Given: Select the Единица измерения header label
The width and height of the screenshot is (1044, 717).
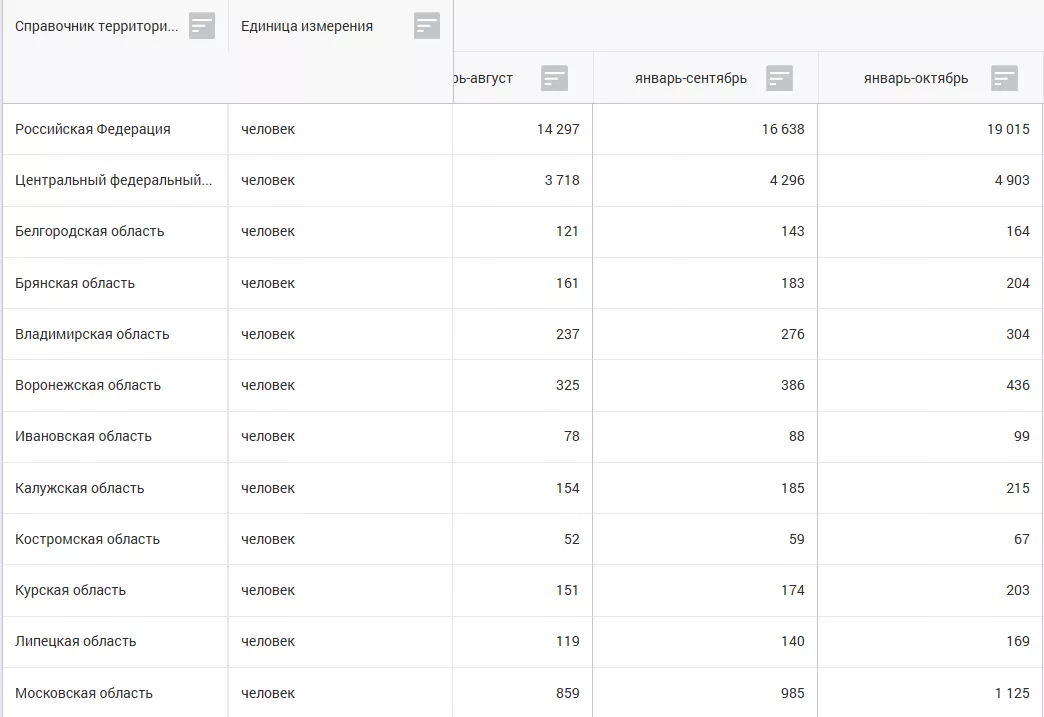Looking at the screenshot, I should click(x=307, y=27).
